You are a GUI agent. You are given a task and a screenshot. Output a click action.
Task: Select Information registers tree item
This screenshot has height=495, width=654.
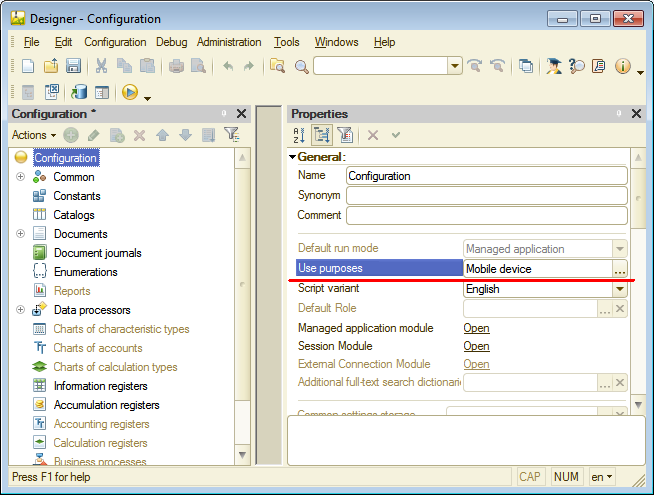(101, 386)
